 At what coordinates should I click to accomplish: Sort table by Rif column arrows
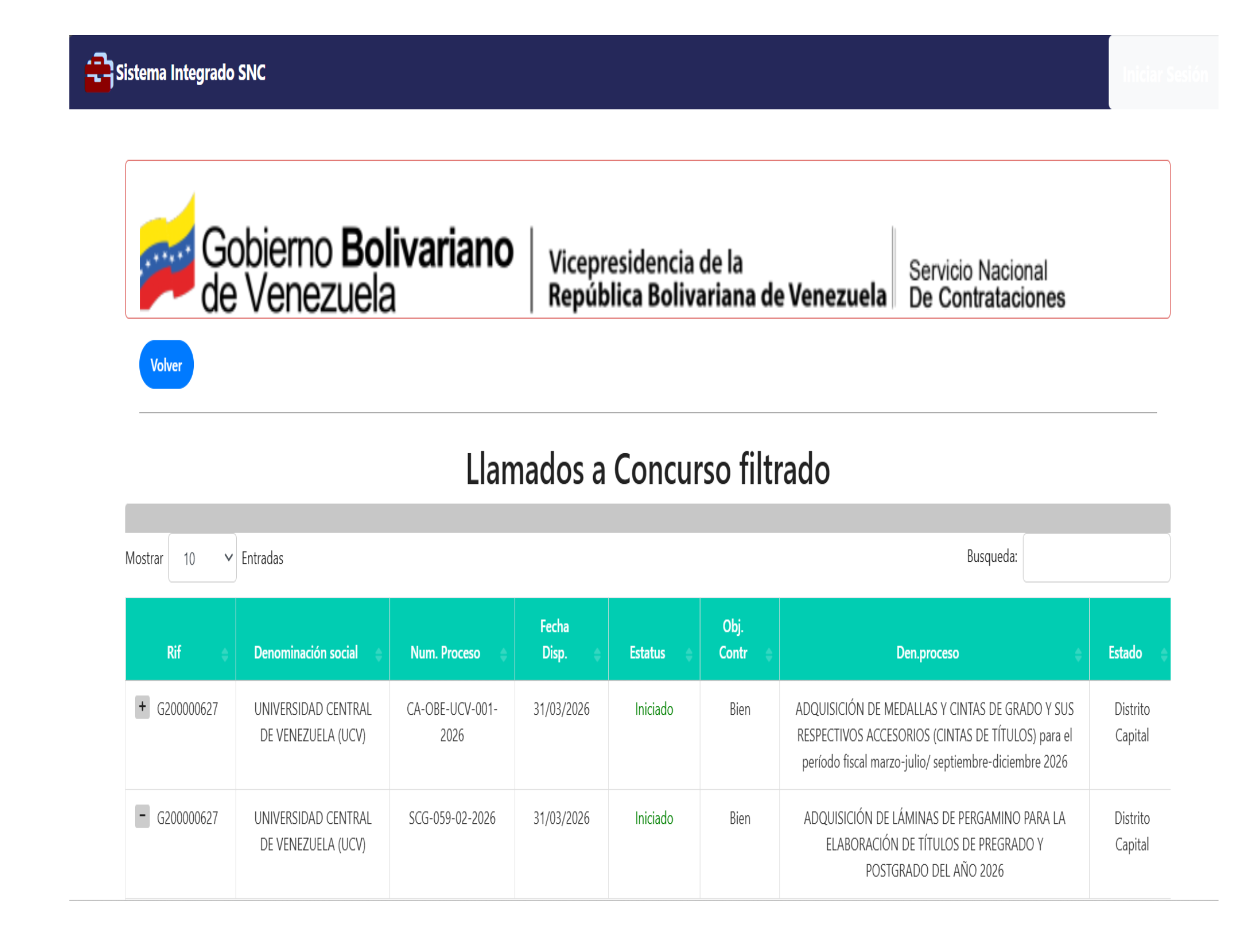click(x=225, y=654)
